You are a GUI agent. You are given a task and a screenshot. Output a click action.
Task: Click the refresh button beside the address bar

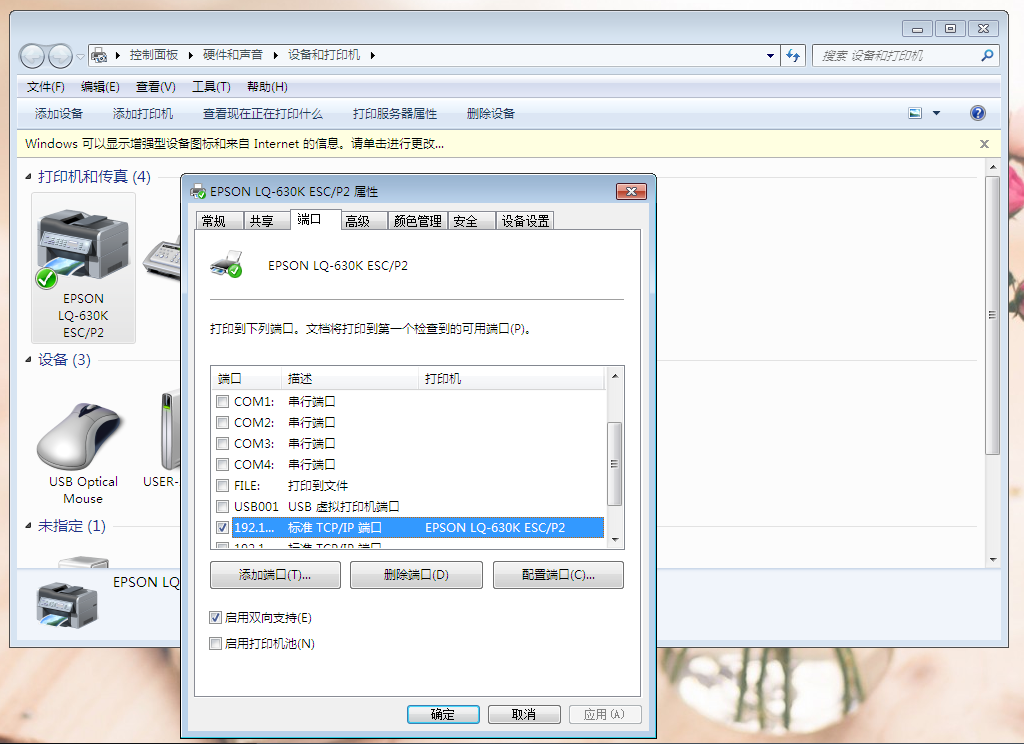click(793, 56)
